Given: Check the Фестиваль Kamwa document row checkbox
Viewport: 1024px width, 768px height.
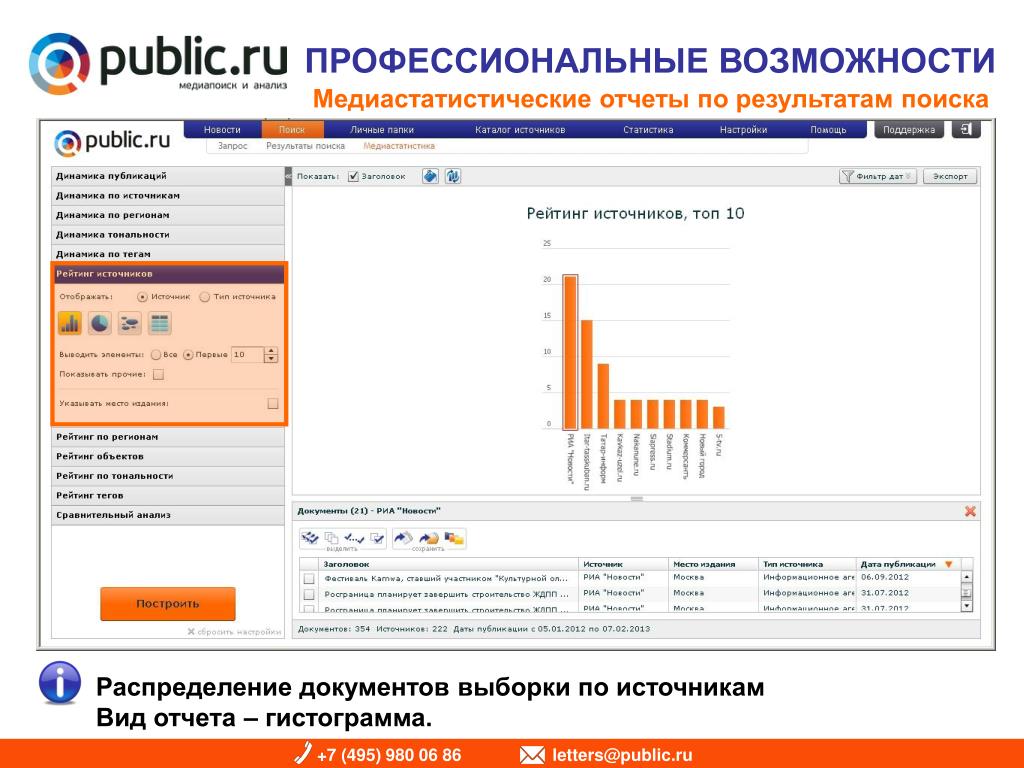Looking at the screenshot, I should tap(309, 579).
